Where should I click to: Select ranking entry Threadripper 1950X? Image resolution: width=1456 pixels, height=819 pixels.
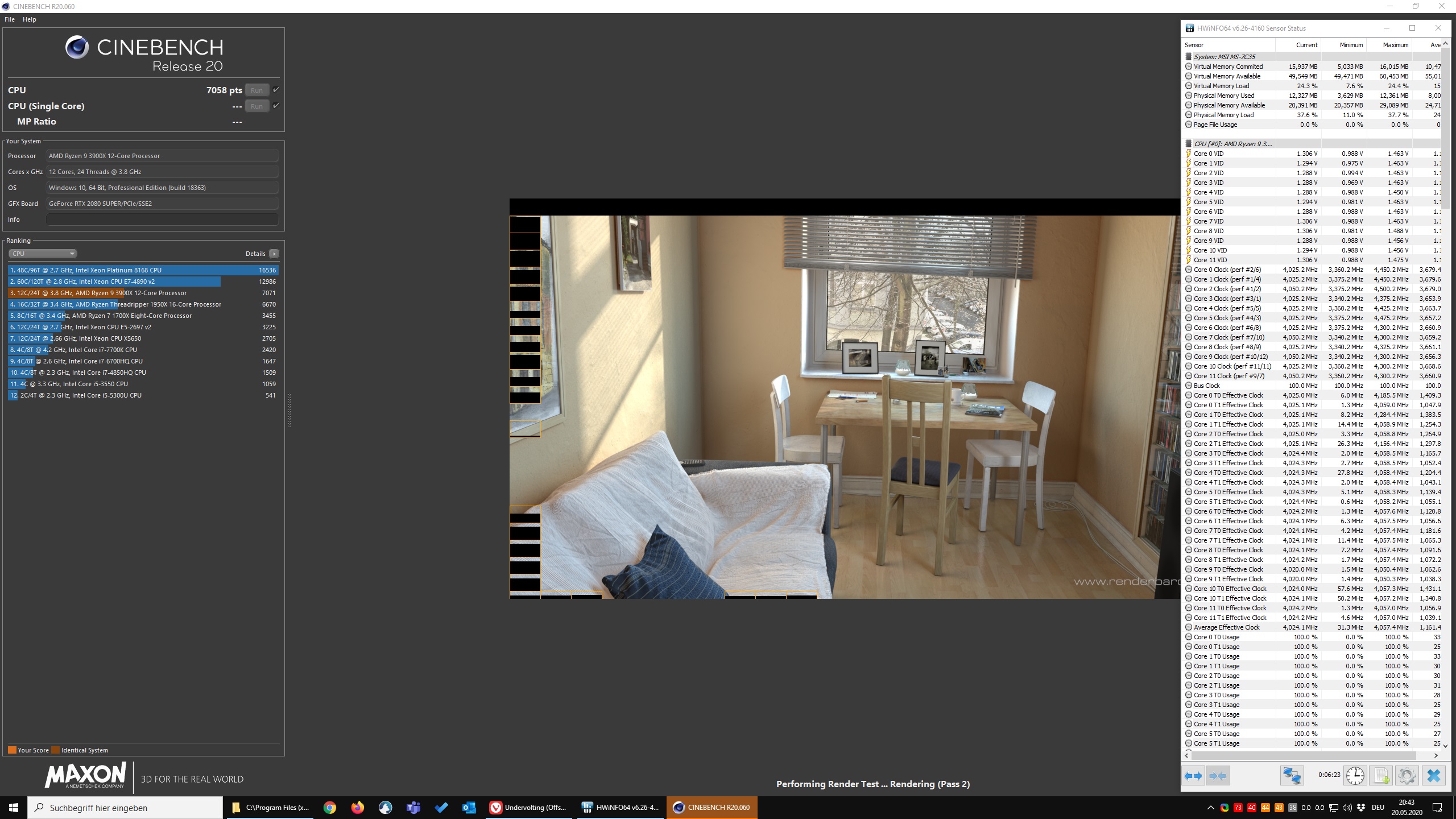point(143,304)
